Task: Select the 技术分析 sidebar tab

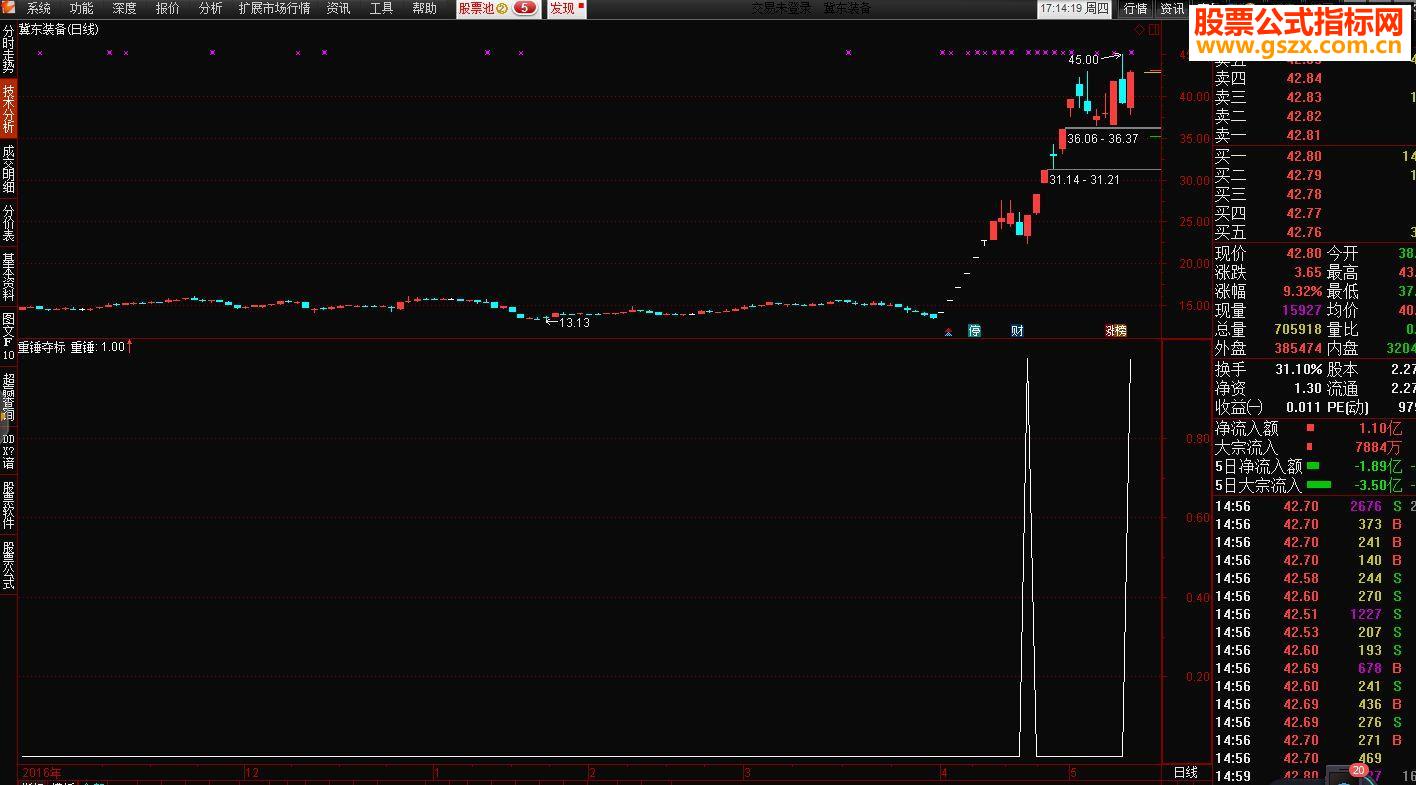Action: [8, 108]
